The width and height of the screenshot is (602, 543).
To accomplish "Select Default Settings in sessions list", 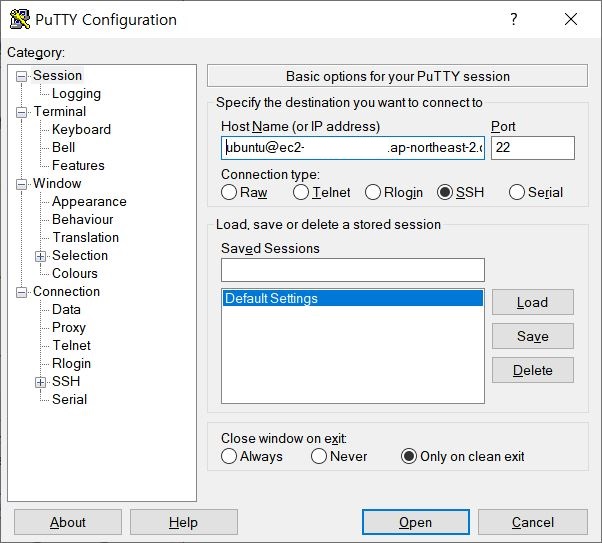I will coord(271,299).
